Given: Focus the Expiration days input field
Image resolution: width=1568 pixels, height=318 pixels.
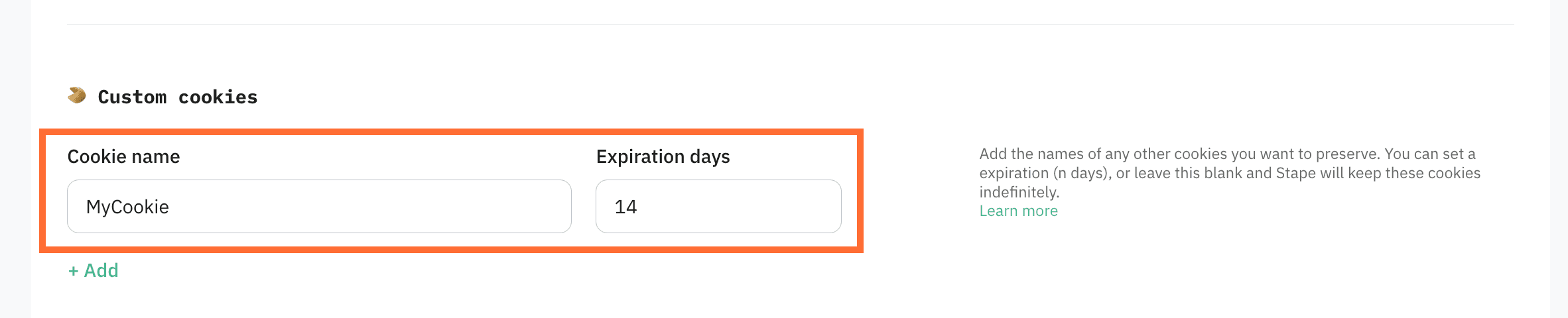Looking at the screenshot, I should tap(718, 206).
